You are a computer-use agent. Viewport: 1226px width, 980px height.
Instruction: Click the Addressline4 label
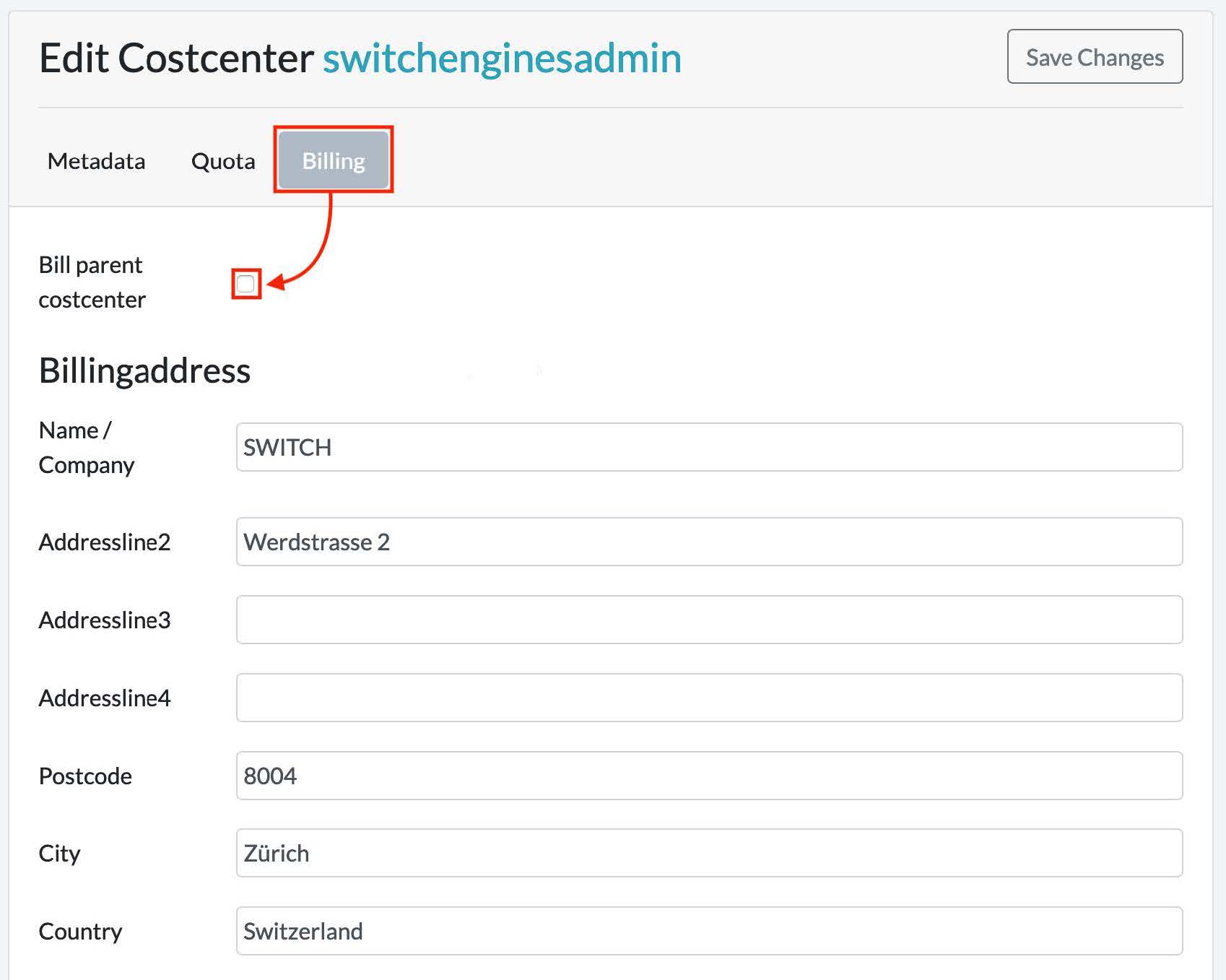[x=105, y=698]
